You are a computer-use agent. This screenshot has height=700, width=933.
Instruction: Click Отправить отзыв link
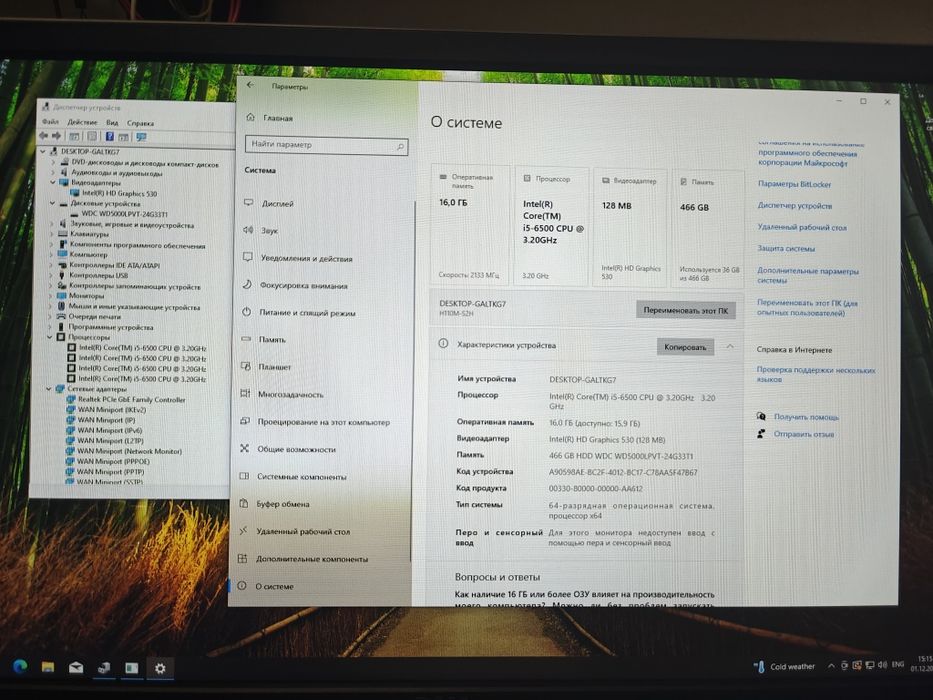pos(804,435)
